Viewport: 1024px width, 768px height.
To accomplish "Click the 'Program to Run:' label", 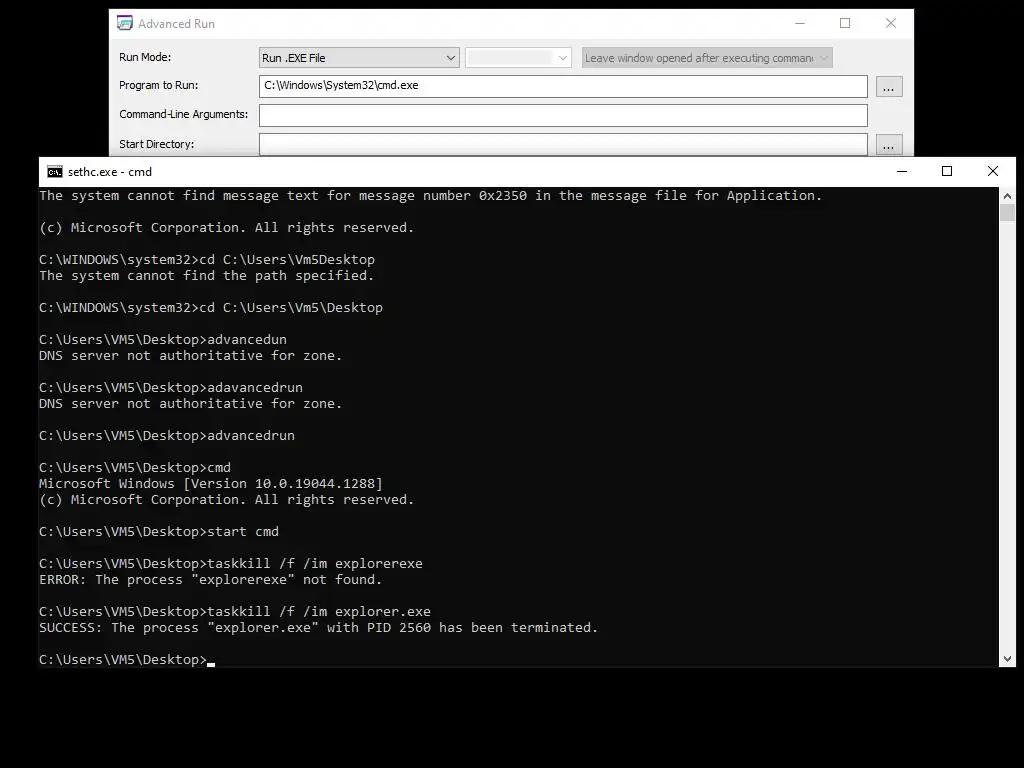I will pyautogui.click(x=159, y=85).
